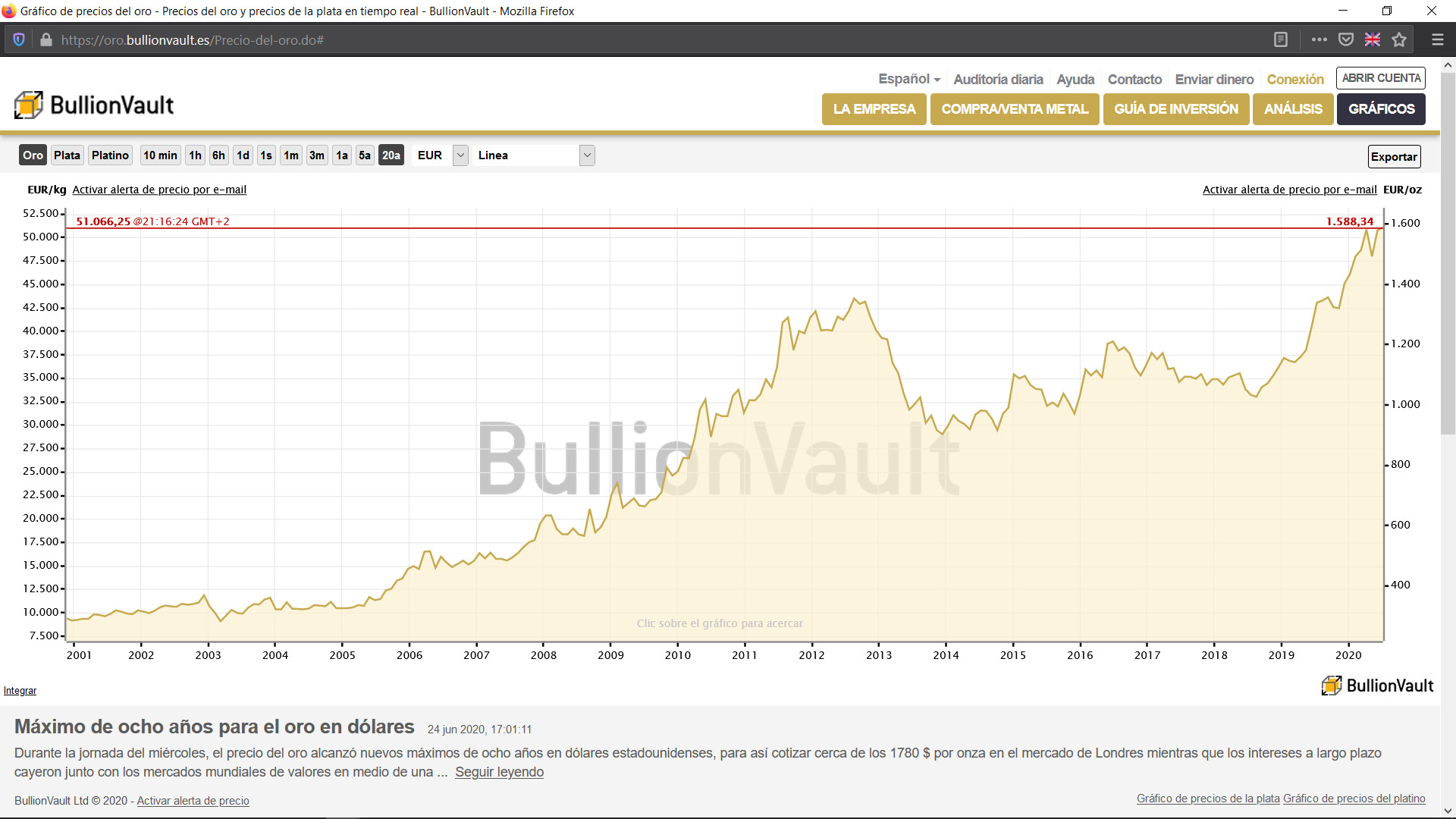Click the Exportar button
Image resolution: width=1456 pixels, height=819 pixels.
[1394, 157]
